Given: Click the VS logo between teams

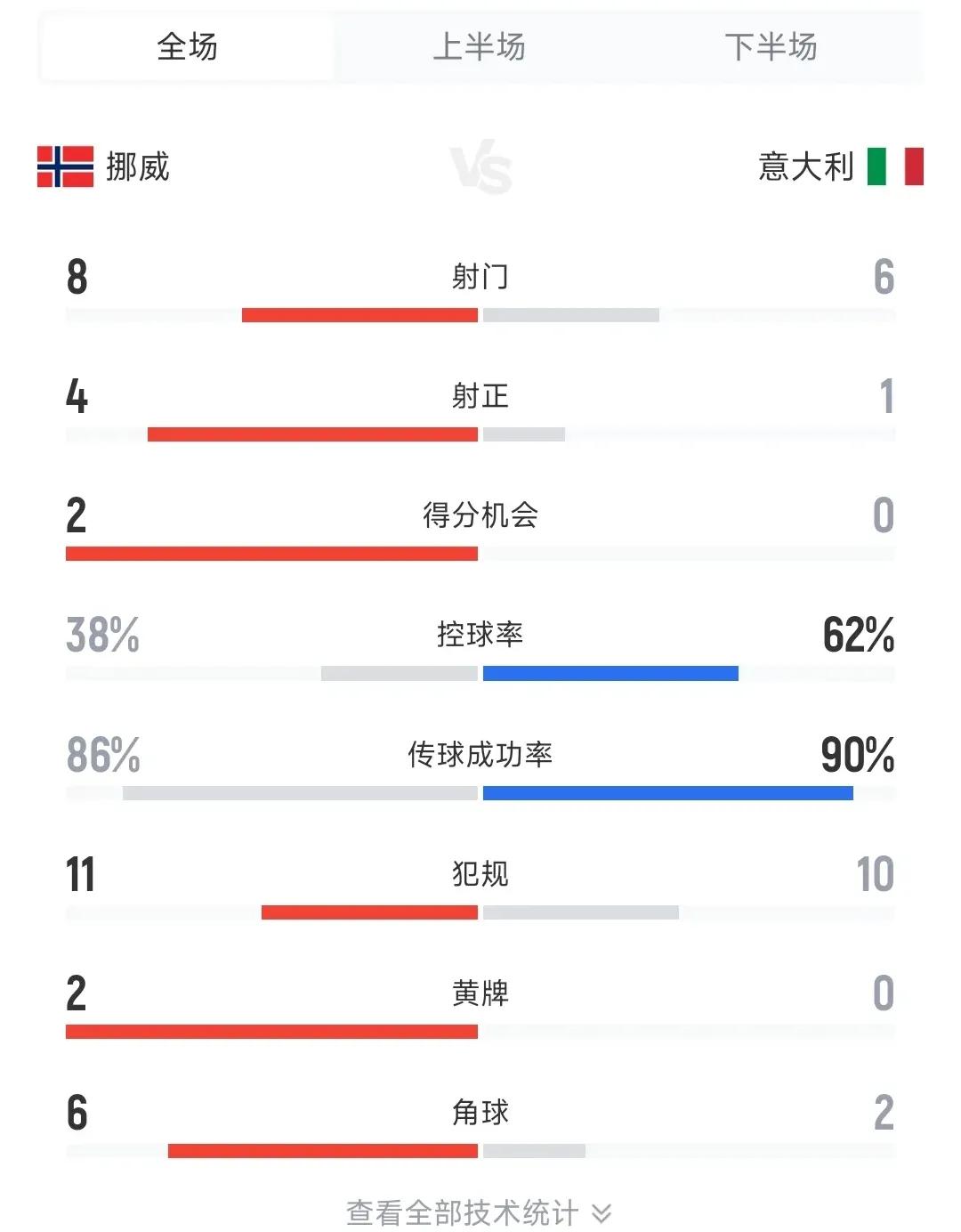Looking at the screenshot, I should [x=481, y=168].
